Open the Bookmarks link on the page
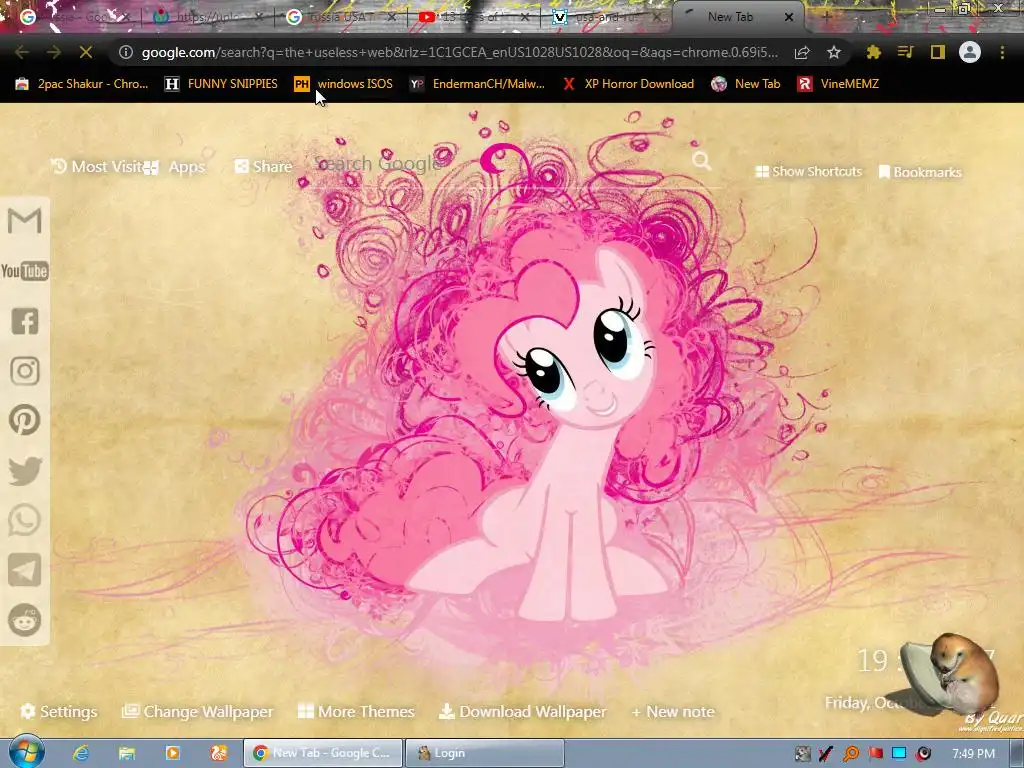 (920, 172)
